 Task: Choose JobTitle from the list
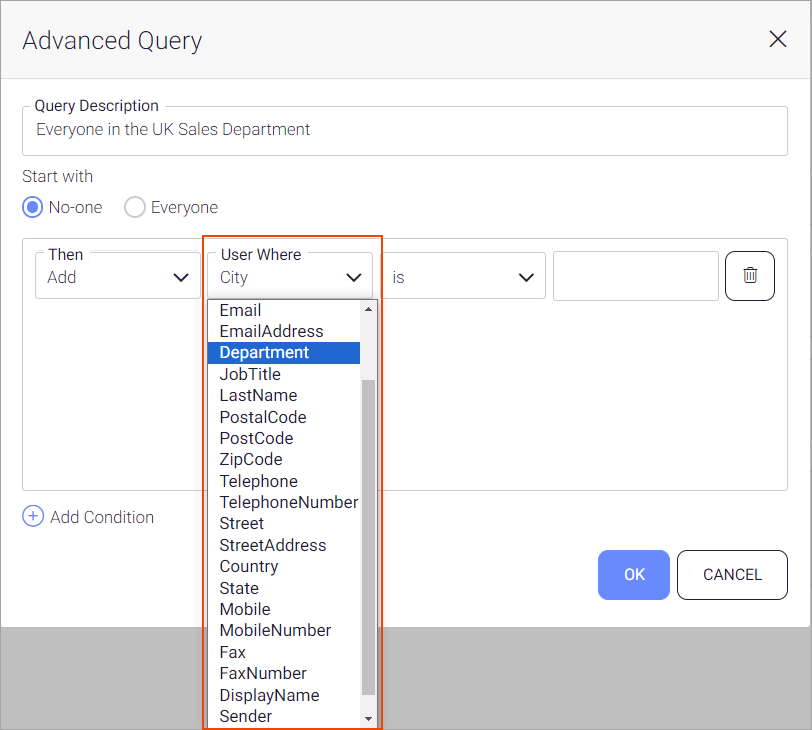pos(250,374)
